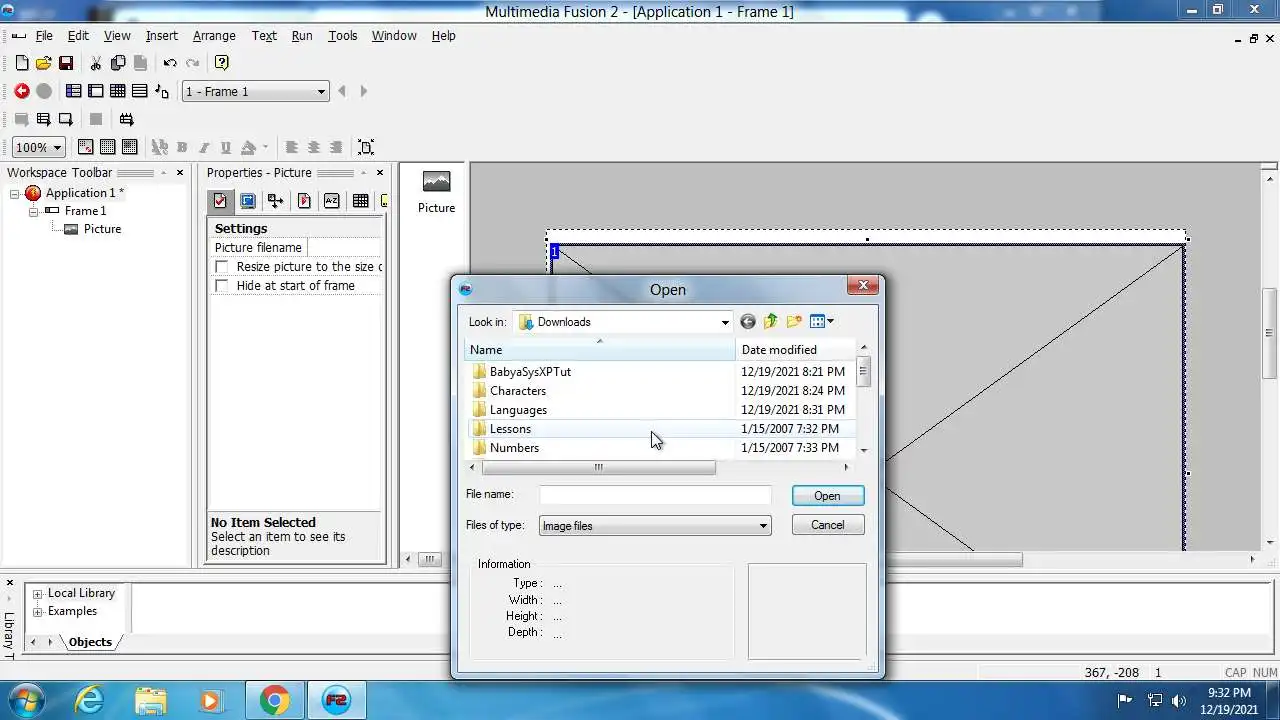Switch to the Objects library tab
Viewport: 1280px width, 720px height.
(x=90, y=642)
